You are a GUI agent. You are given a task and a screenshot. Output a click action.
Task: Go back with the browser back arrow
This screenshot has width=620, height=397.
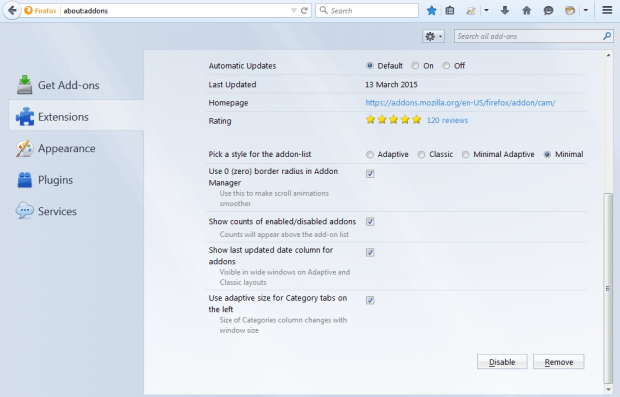pos(12,10)
